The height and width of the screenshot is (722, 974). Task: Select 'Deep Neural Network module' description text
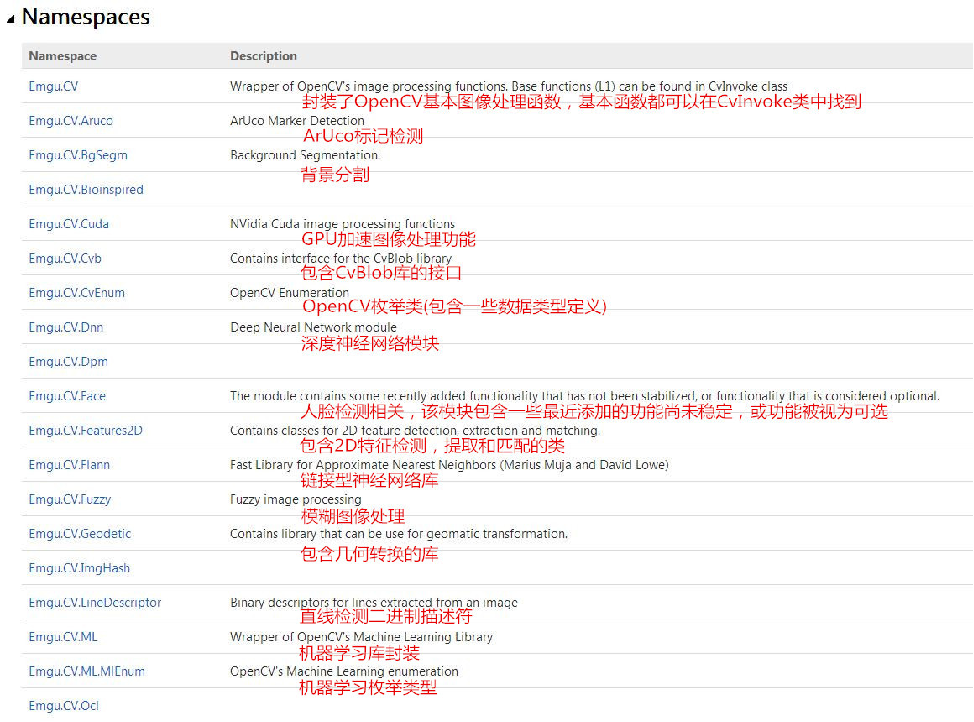313,327
